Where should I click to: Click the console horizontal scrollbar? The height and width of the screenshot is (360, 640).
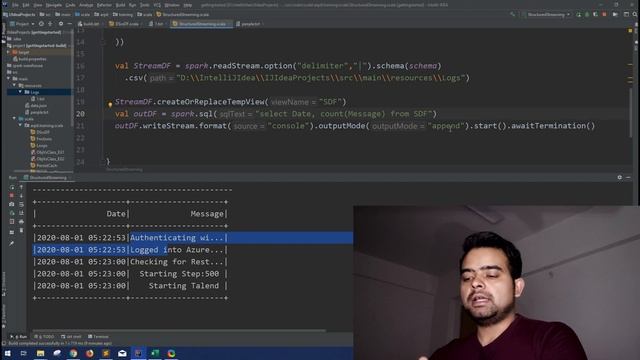point(179,330)
